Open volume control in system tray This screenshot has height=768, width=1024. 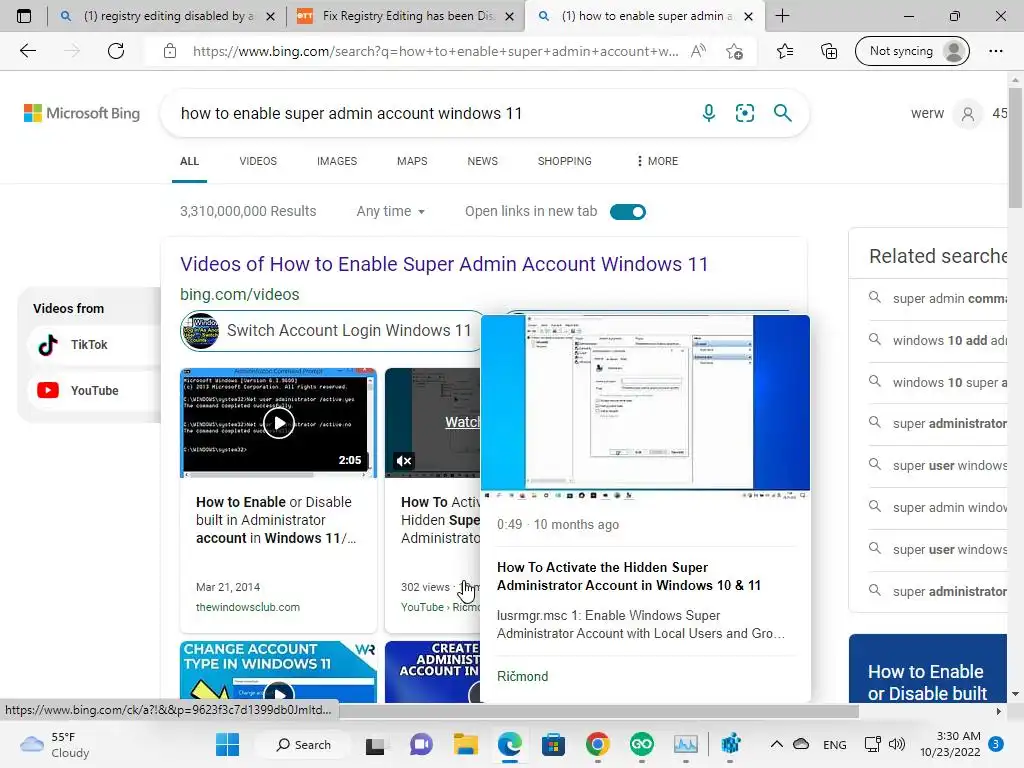click(x=897, y=744)
